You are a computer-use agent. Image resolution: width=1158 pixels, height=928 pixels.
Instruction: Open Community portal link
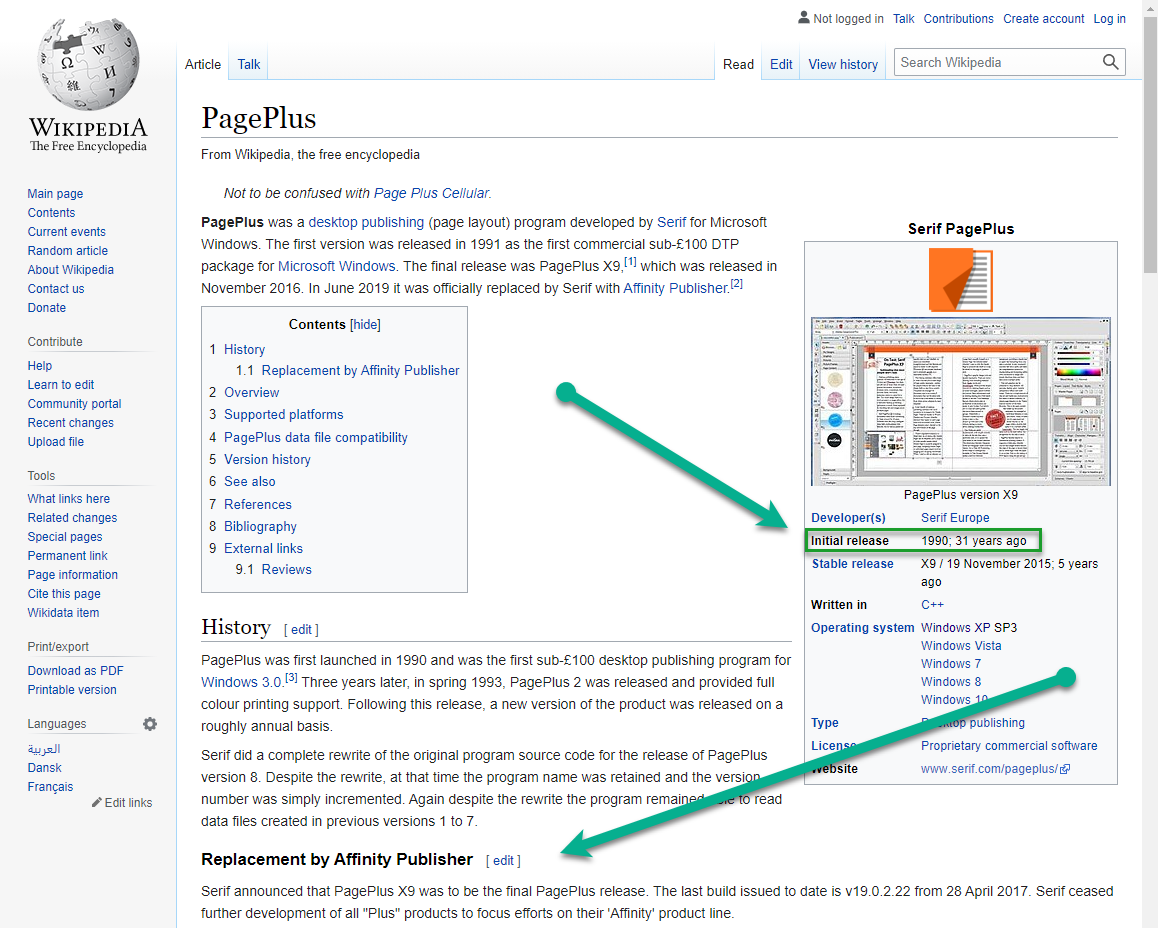[75, 404]
